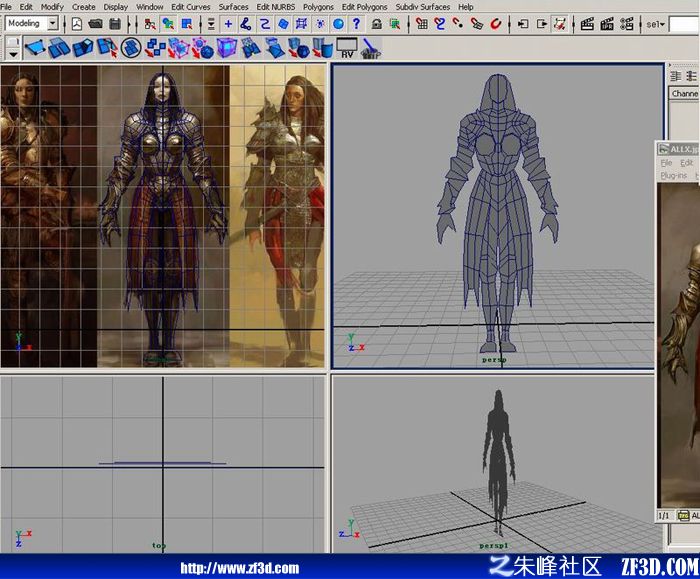
Task: Click the persp1 viewport label
Action: (x=493, y=546)
